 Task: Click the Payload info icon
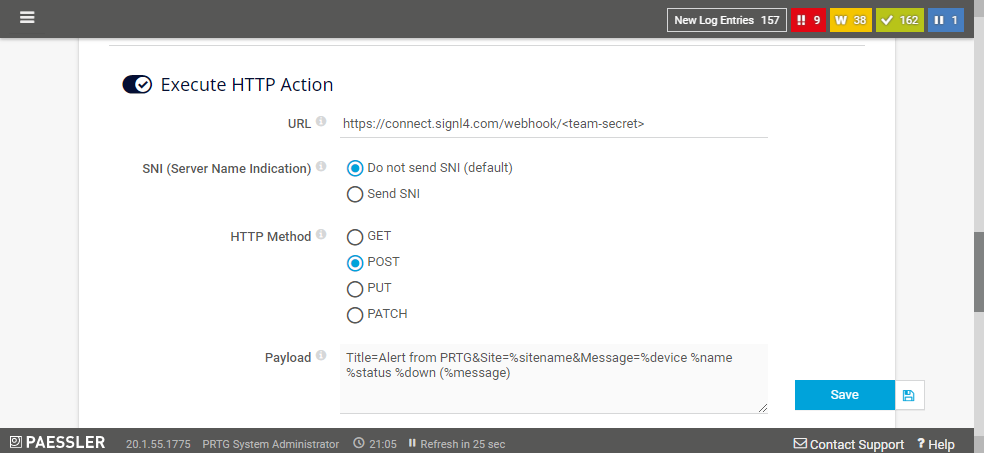coord(321,356)
